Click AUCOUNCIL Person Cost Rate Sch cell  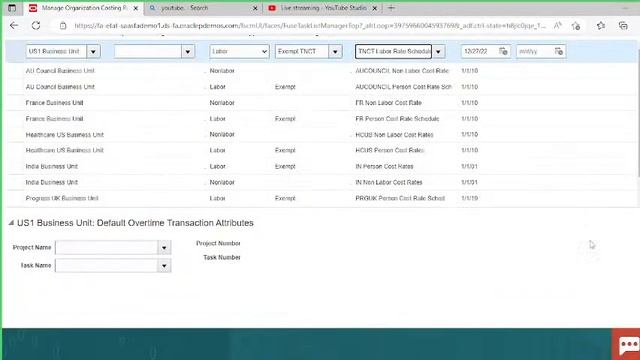(403, 87)
